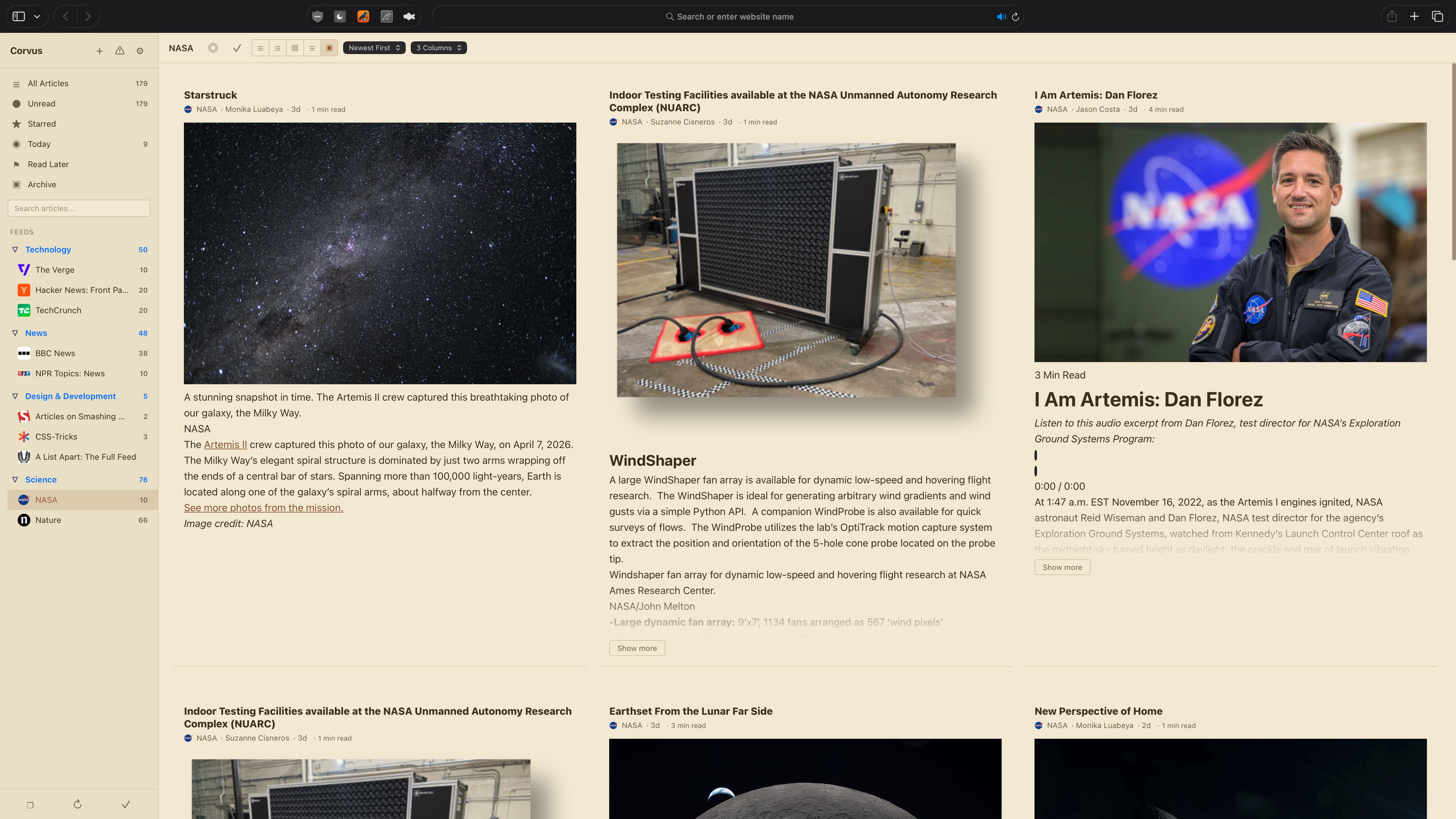Select the BBC News feed
Screen dimensions: 1456x819
tap(54, 353)
